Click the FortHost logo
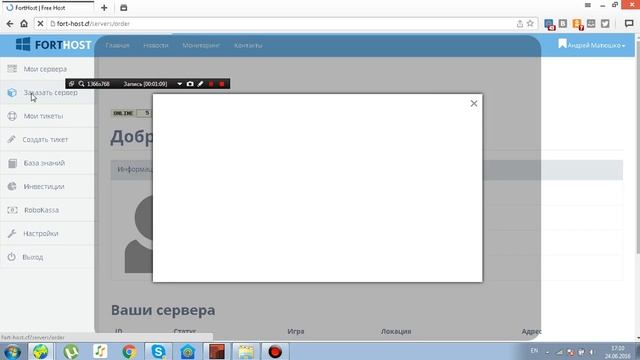Viewport: 640px width, 360px height. tap(53, 44)
